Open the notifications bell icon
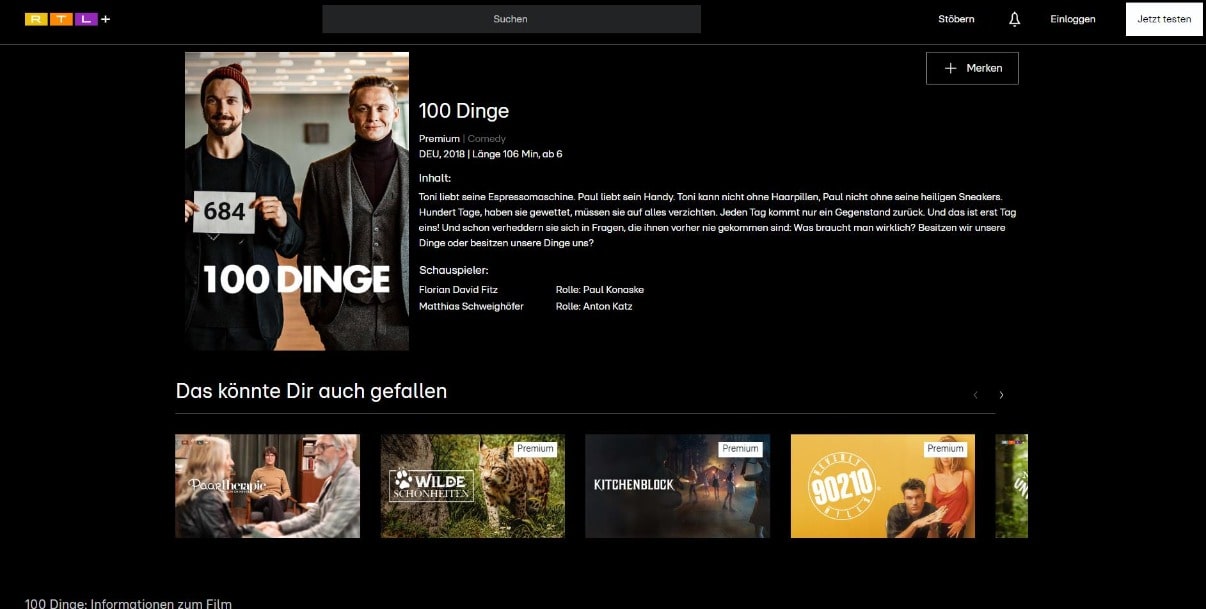The image size is (1206, 609). [1014, 19]
